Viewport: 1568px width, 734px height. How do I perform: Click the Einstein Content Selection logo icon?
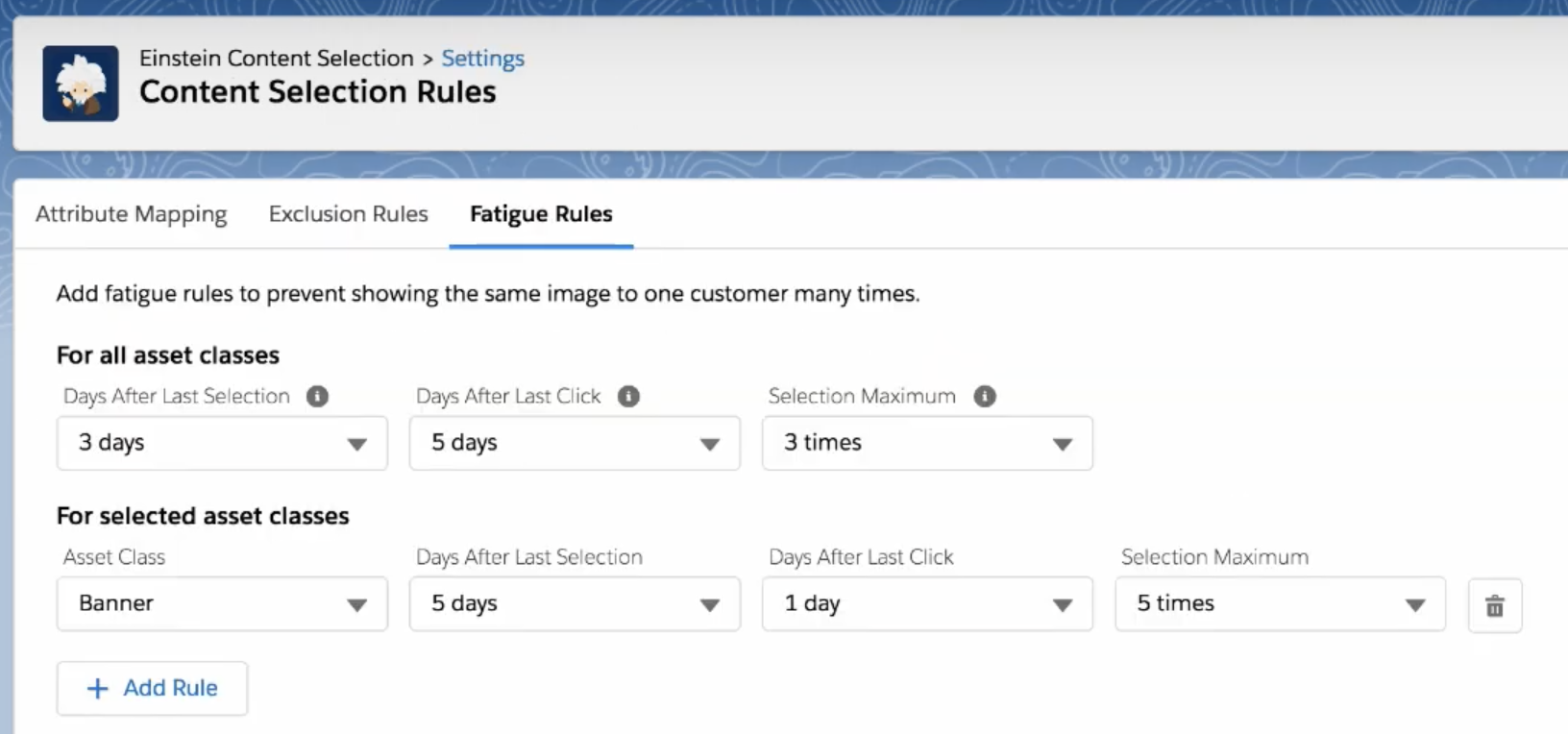point(81,84)
